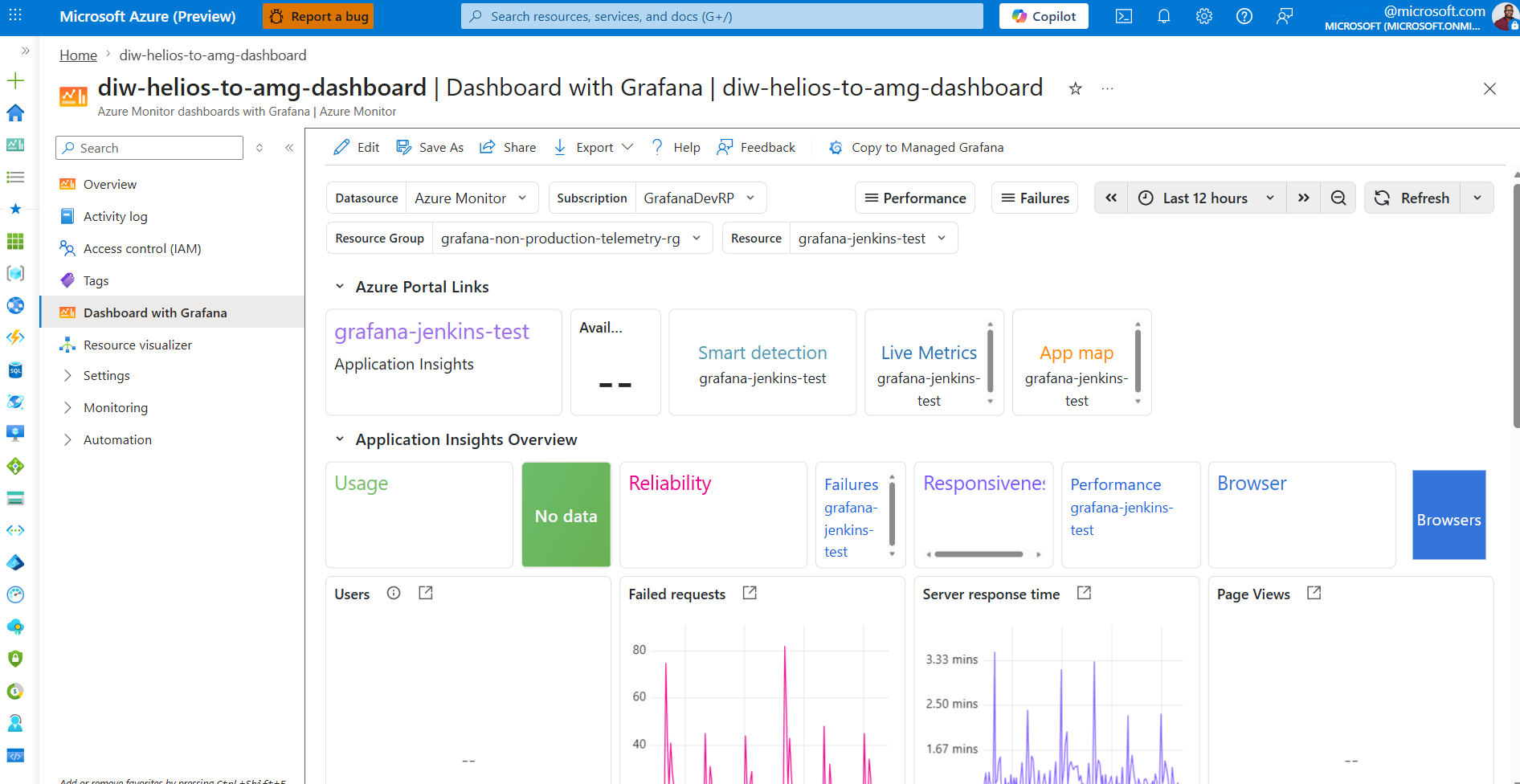Open the Azure portal menu grid icon
Image resolution: width=1520 pixels, height=784 pixels.
[x=15, y=15]
